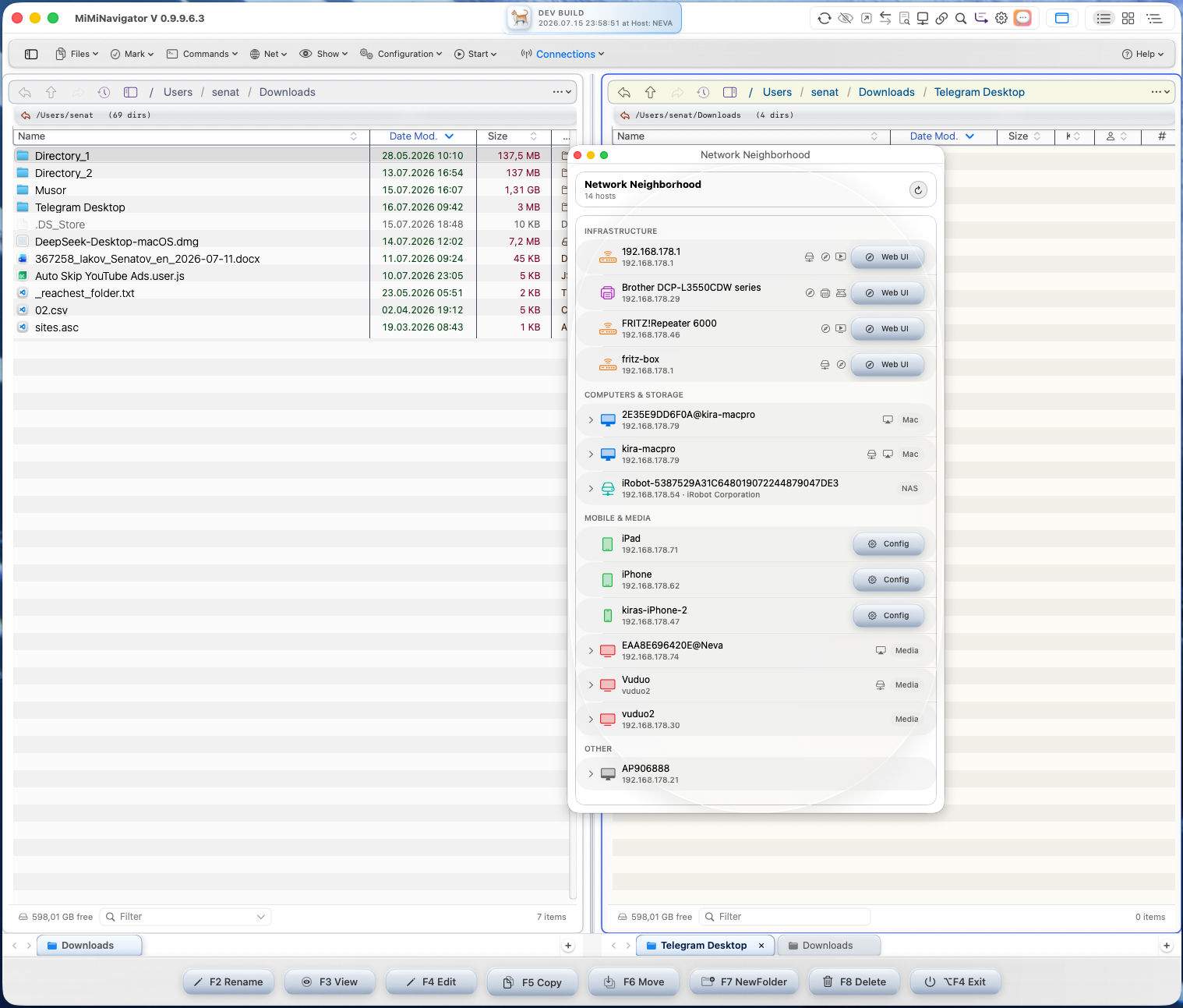Open the right panel path ellipsis menu

(1160, 92)
